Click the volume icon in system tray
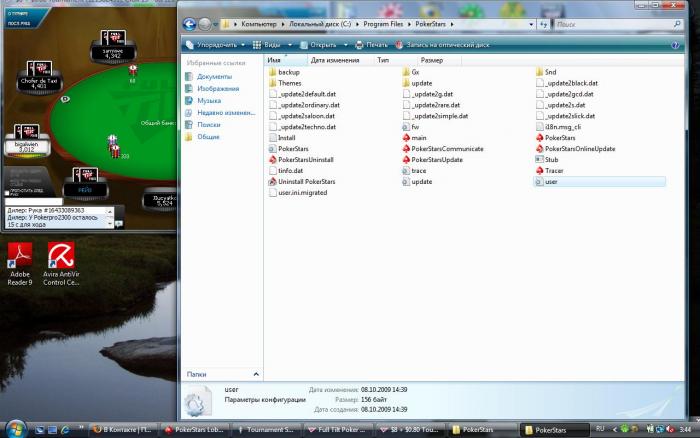 pyautogui.click(x=670, y=429)
